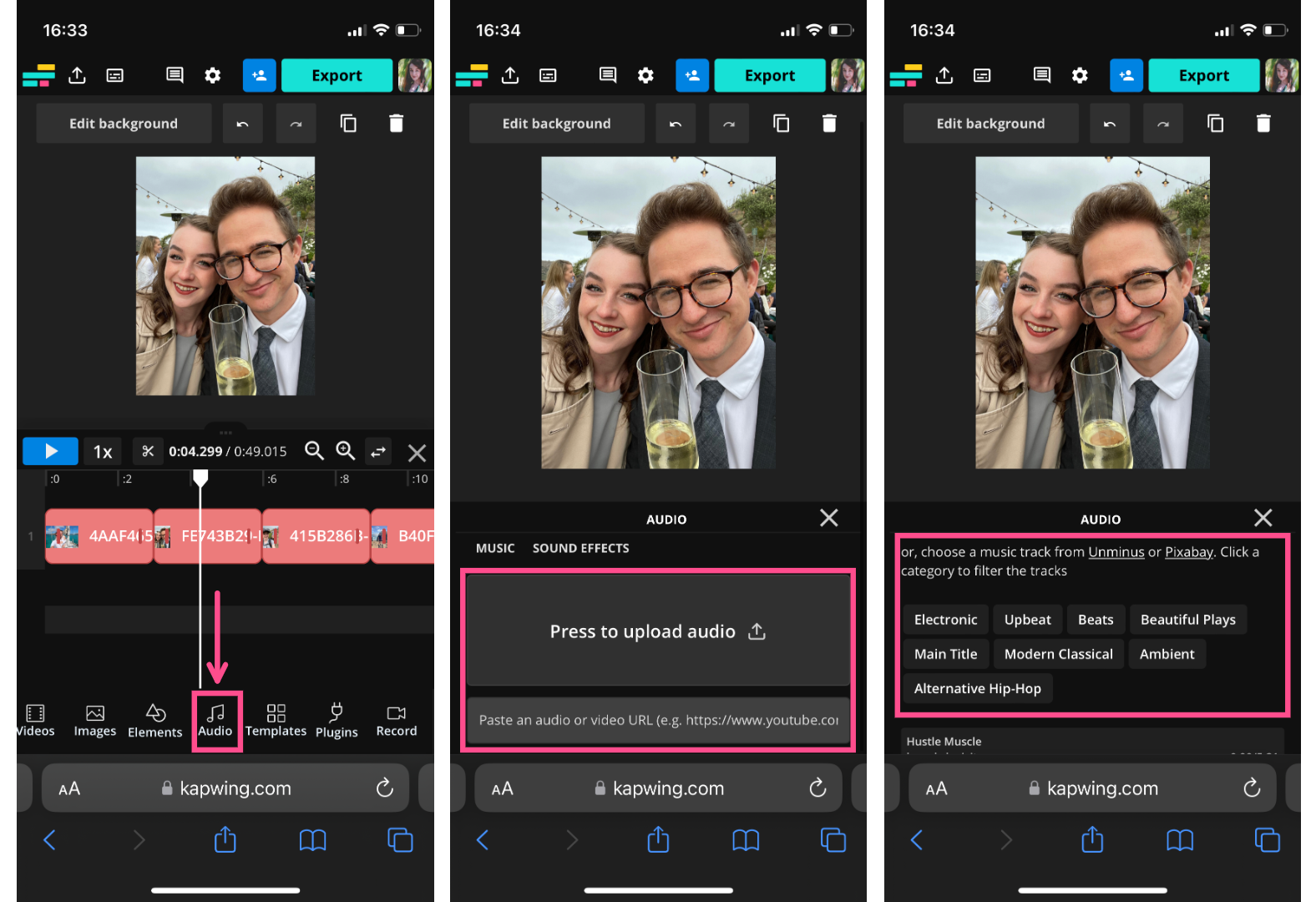Switch to the SOUND EFFECTS tab

pos(580,549)
